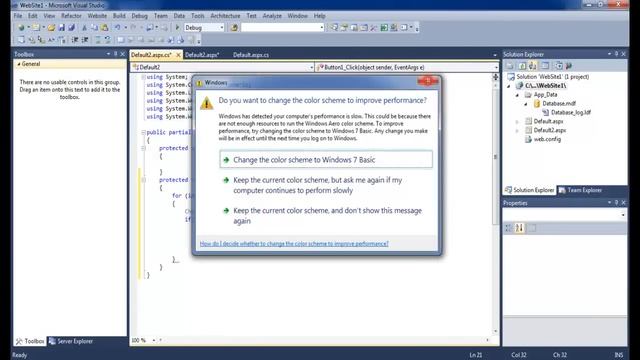Viewport: 640px width, 360px height.
Task: Click the Properties icon in the Solution Explorer toolbar
Action: pyautogui.click(x=510, y=66)
